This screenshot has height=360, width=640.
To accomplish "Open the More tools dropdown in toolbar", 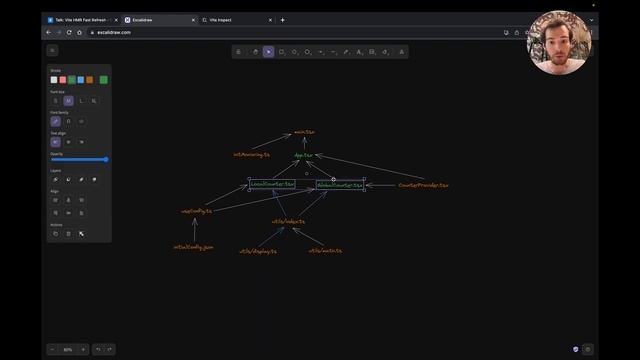I will coord(402,52).
